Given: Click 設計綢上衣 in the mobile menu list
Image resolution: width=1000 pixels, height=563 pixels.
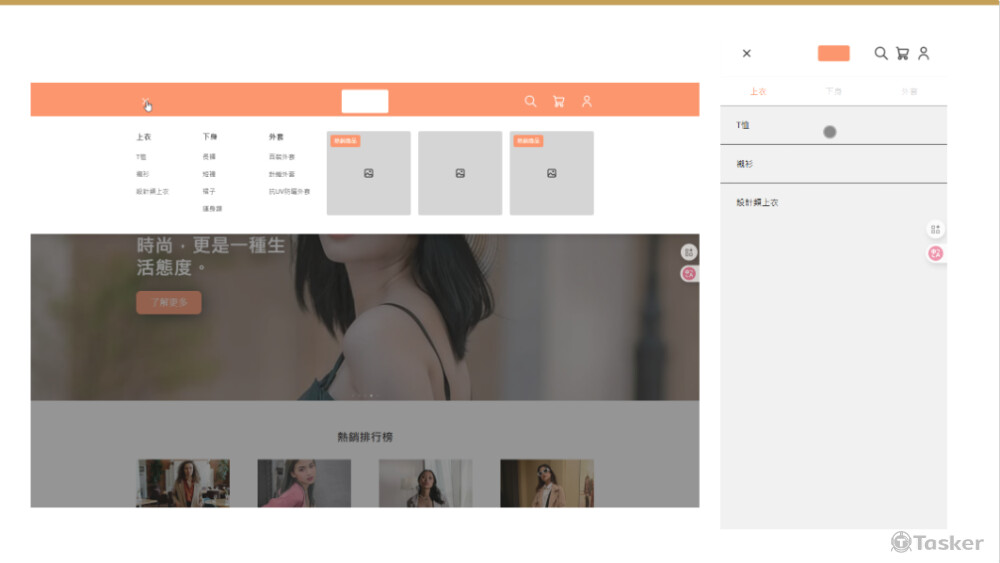Looking at the screenshot, I should coord(757,202).
